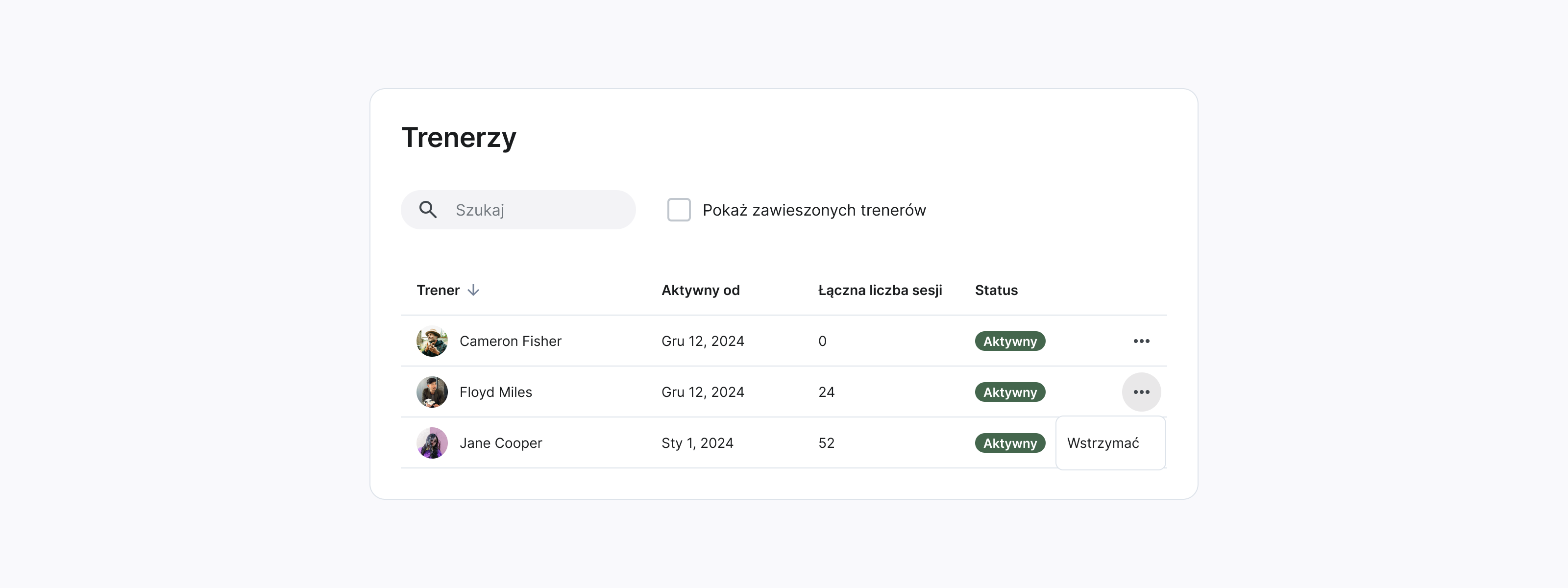Image resolution: width=1568 pixels, height=588 pixels.
Task: Open Cameron Fisher trainer name
Action: pos(510,341)
